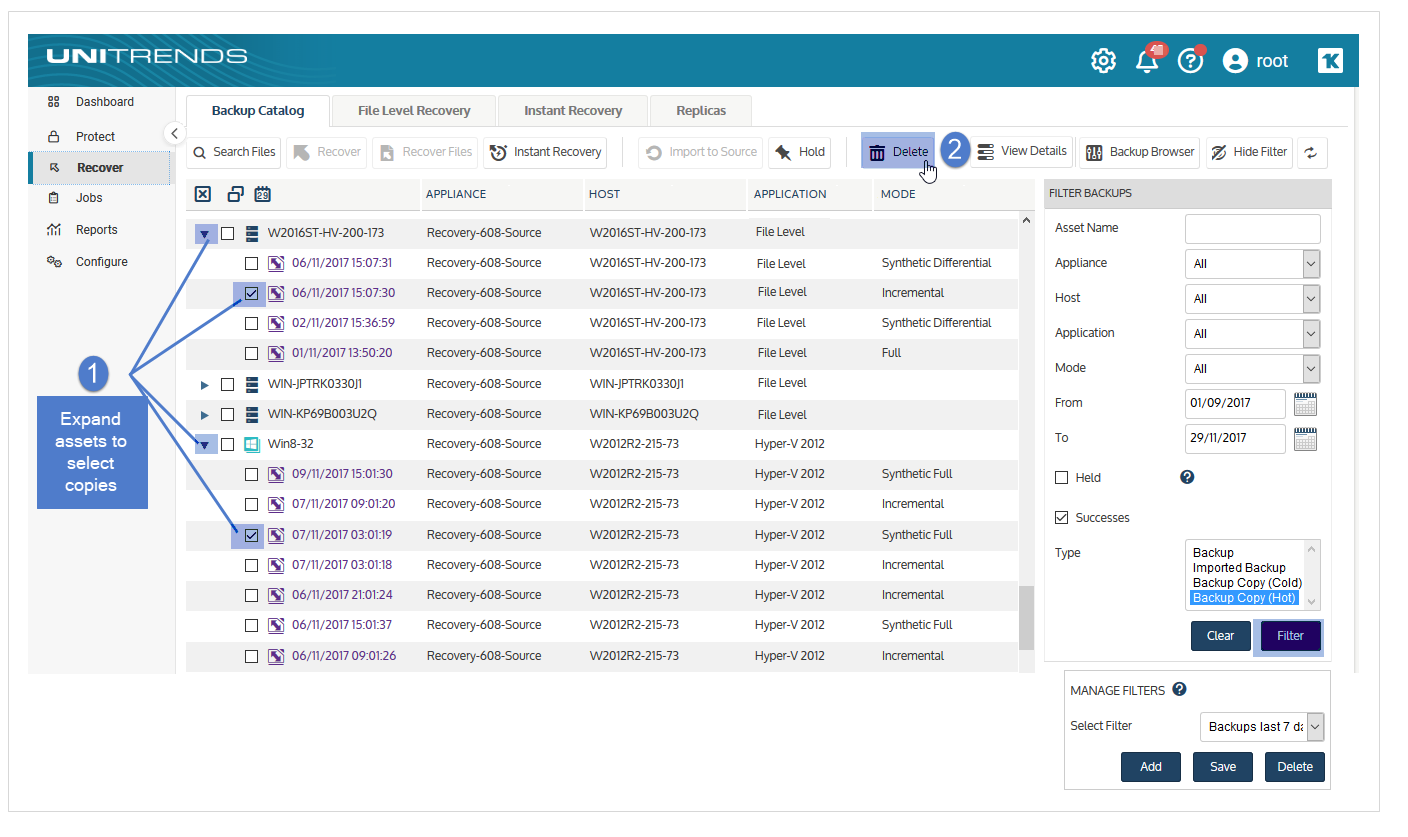Switch to the Replicas tab

(700, 111)
